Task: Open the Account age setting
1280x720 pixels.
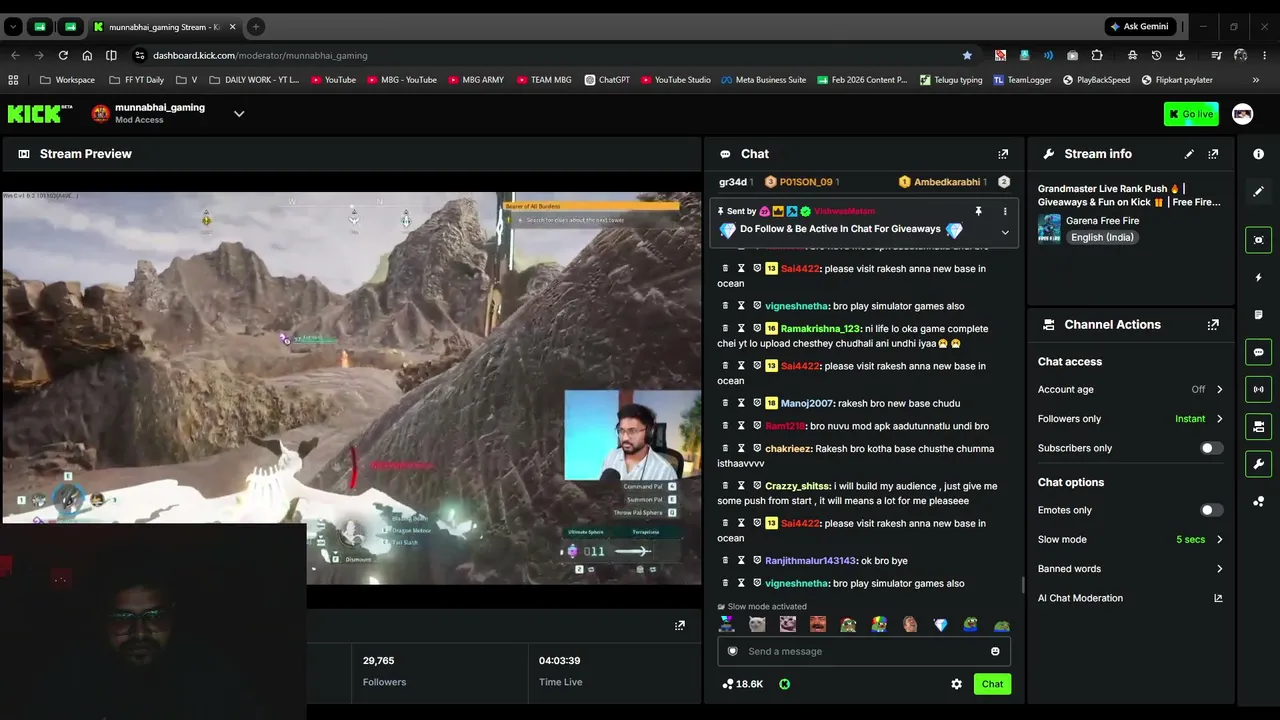Action: click(1130, 390)
